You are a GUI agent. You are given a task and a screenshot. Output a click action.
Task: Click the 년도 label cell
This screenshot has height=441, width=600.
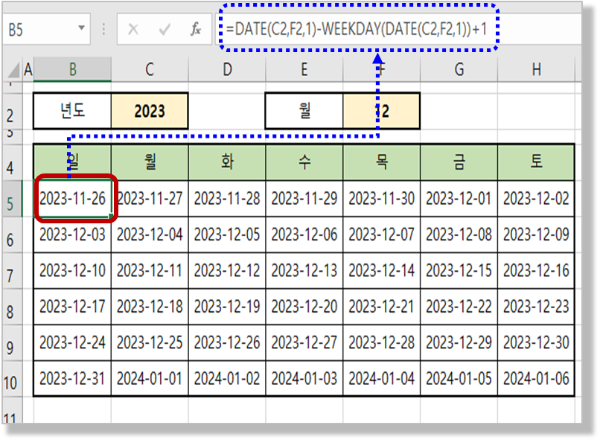click(72, 111)
